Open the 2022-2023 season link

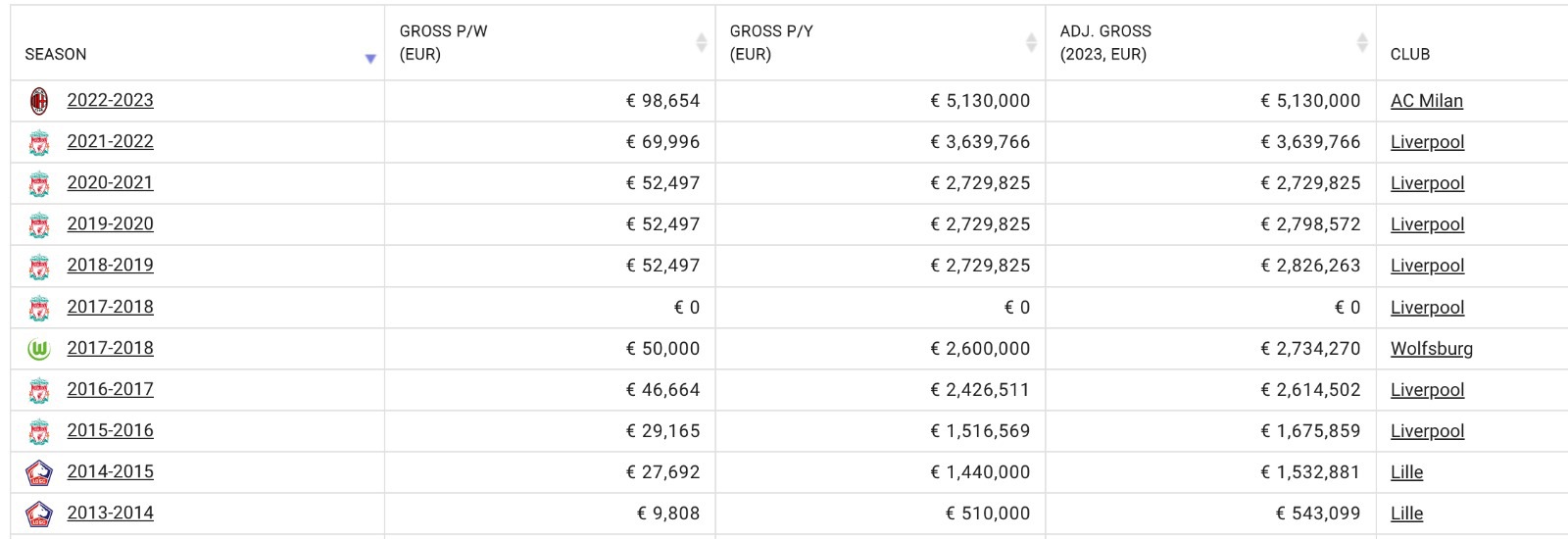click(x=110, y=100)
